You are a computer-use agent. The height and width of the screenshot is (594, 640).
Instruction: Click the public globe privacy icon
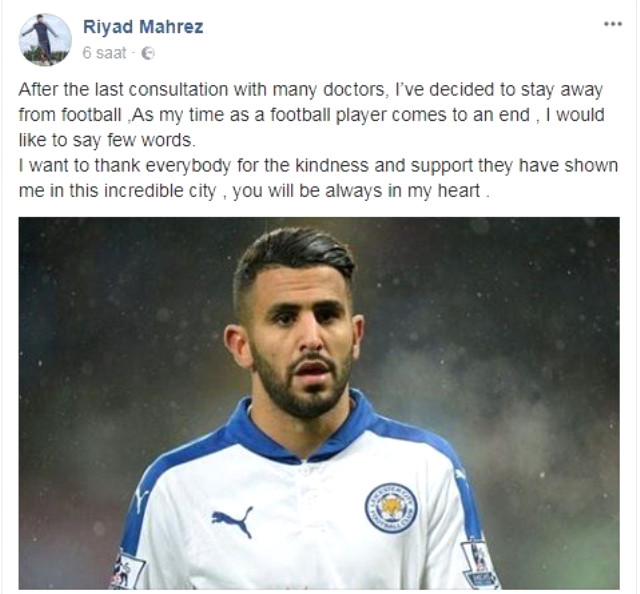148,53
